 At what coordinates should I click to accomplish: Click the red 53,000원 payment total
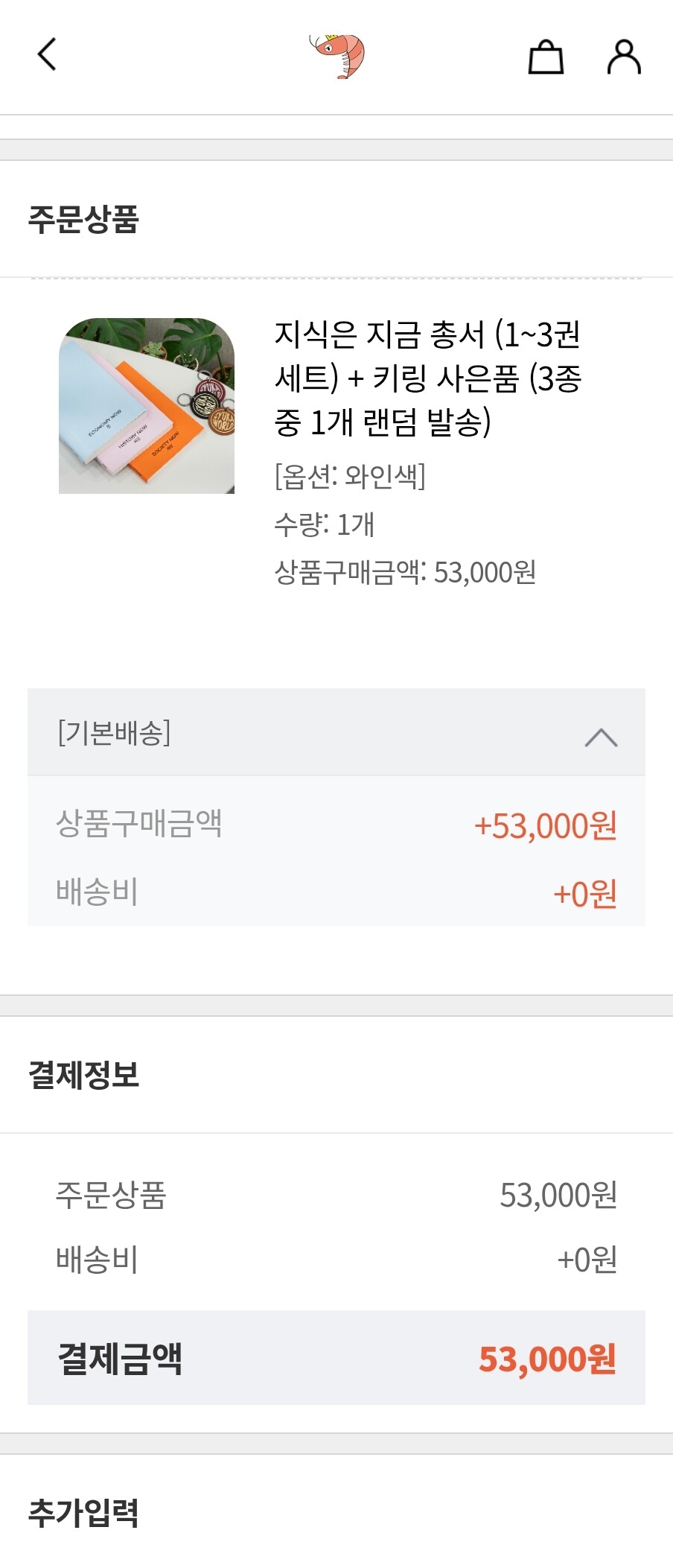coord(547,1359)
